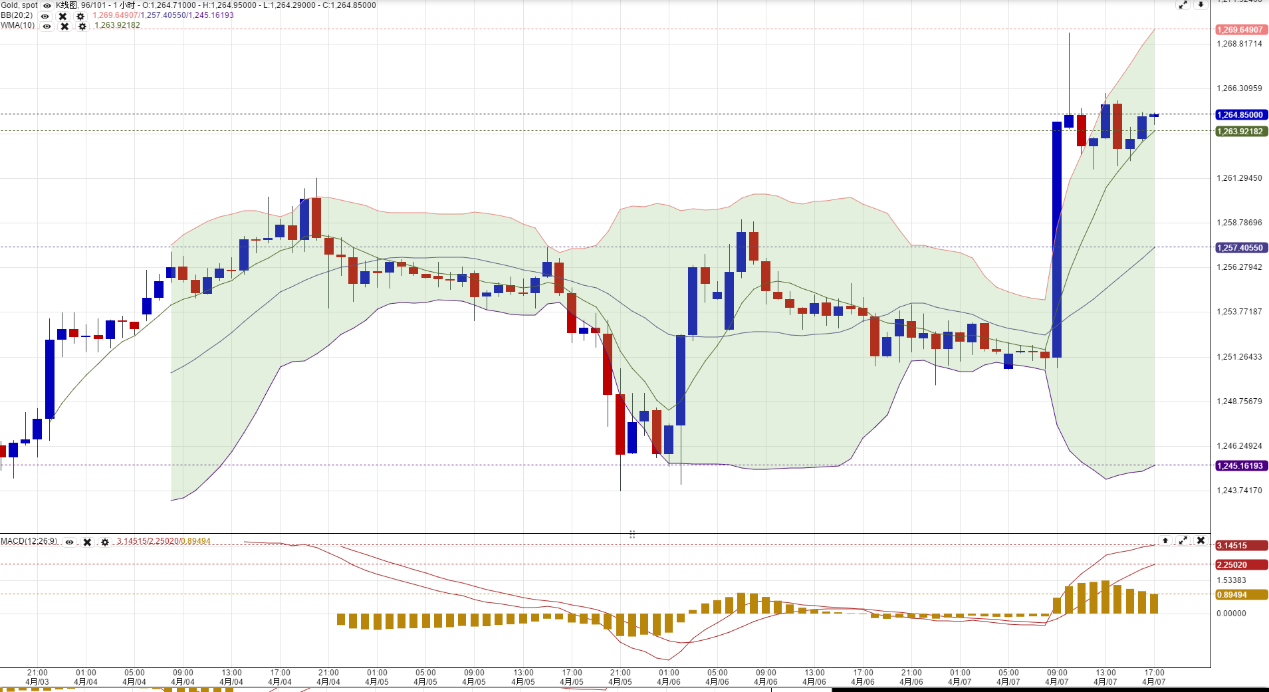Viewport: 1269px width, 692px height.
Task: Click price axis tick 1,261.29450
Action: pyautogui.click(x=1239, y=178)
